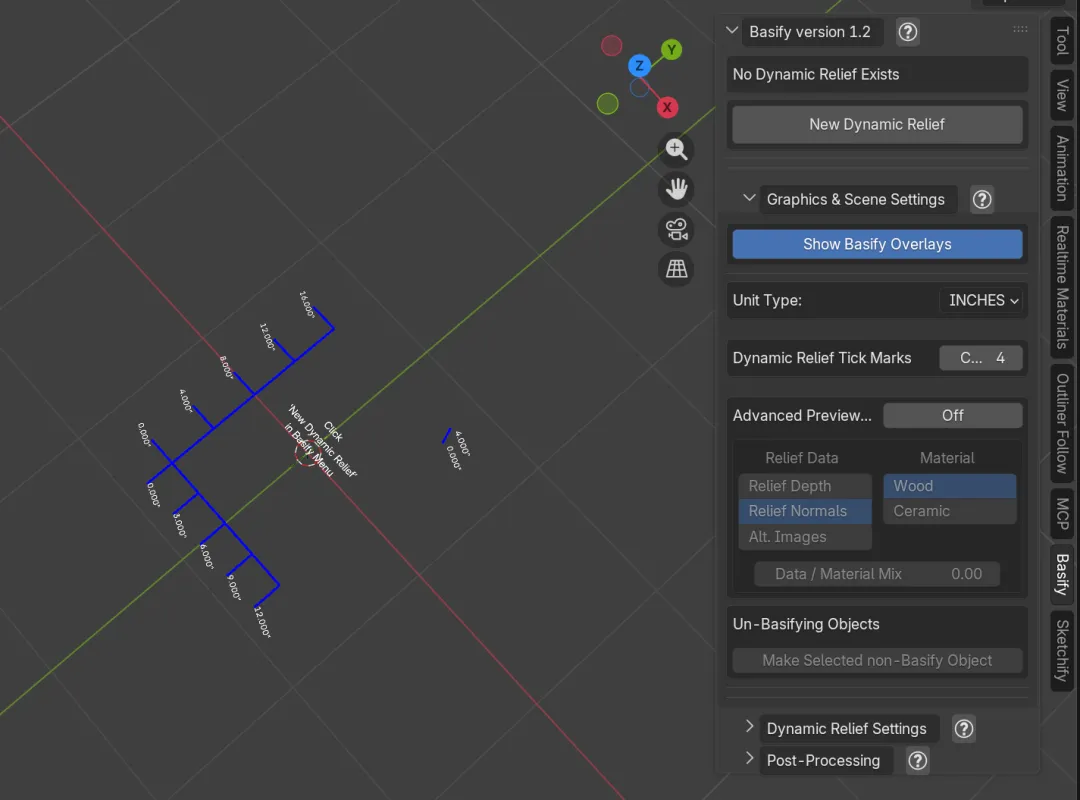The width and height of the screenshot is (1080, 800).
Task: Click the 16.000" ruler label in viewport
Action: coord(307,304)
